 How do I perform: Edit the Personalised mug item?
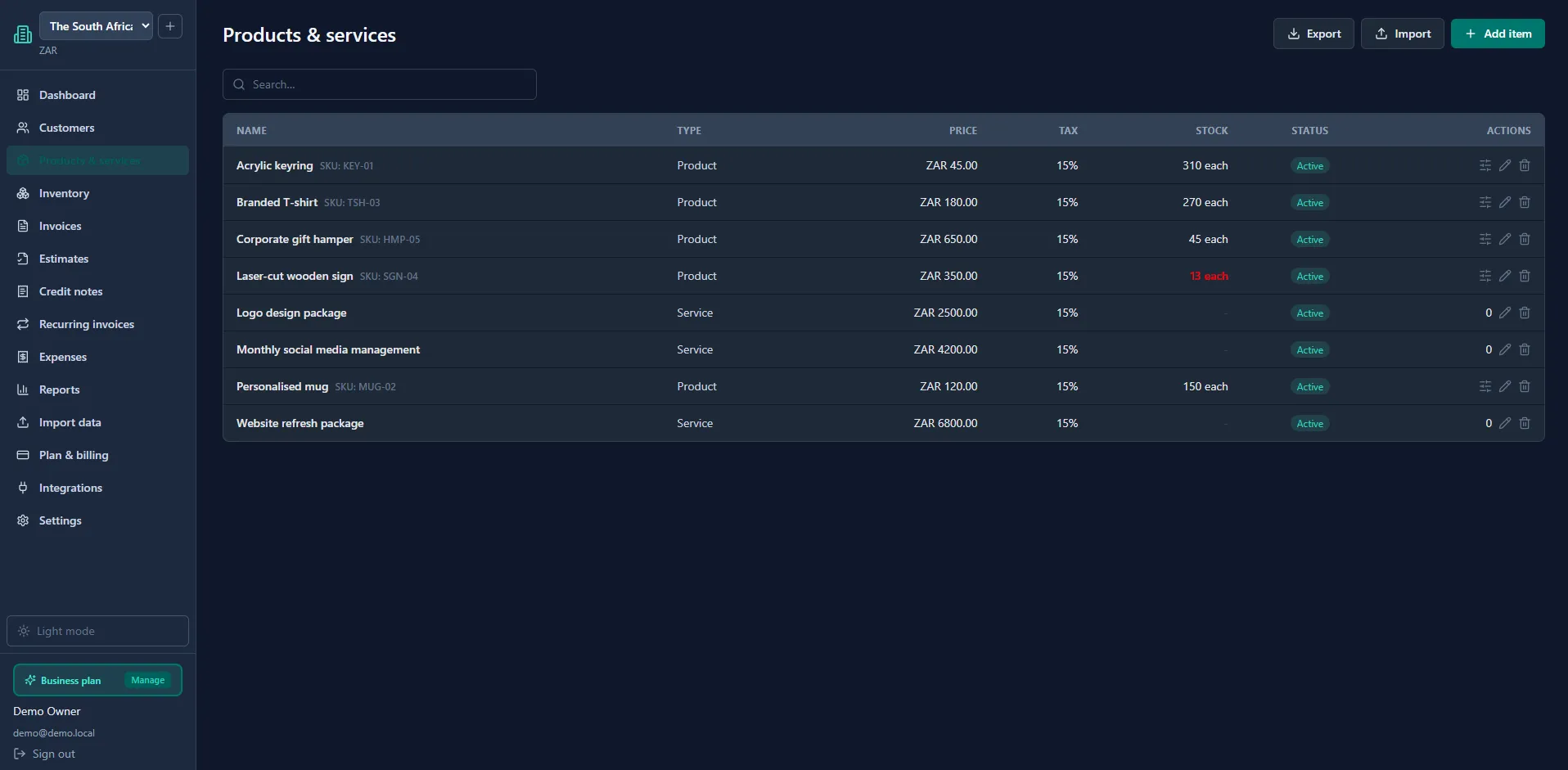tap(1505, 386)
